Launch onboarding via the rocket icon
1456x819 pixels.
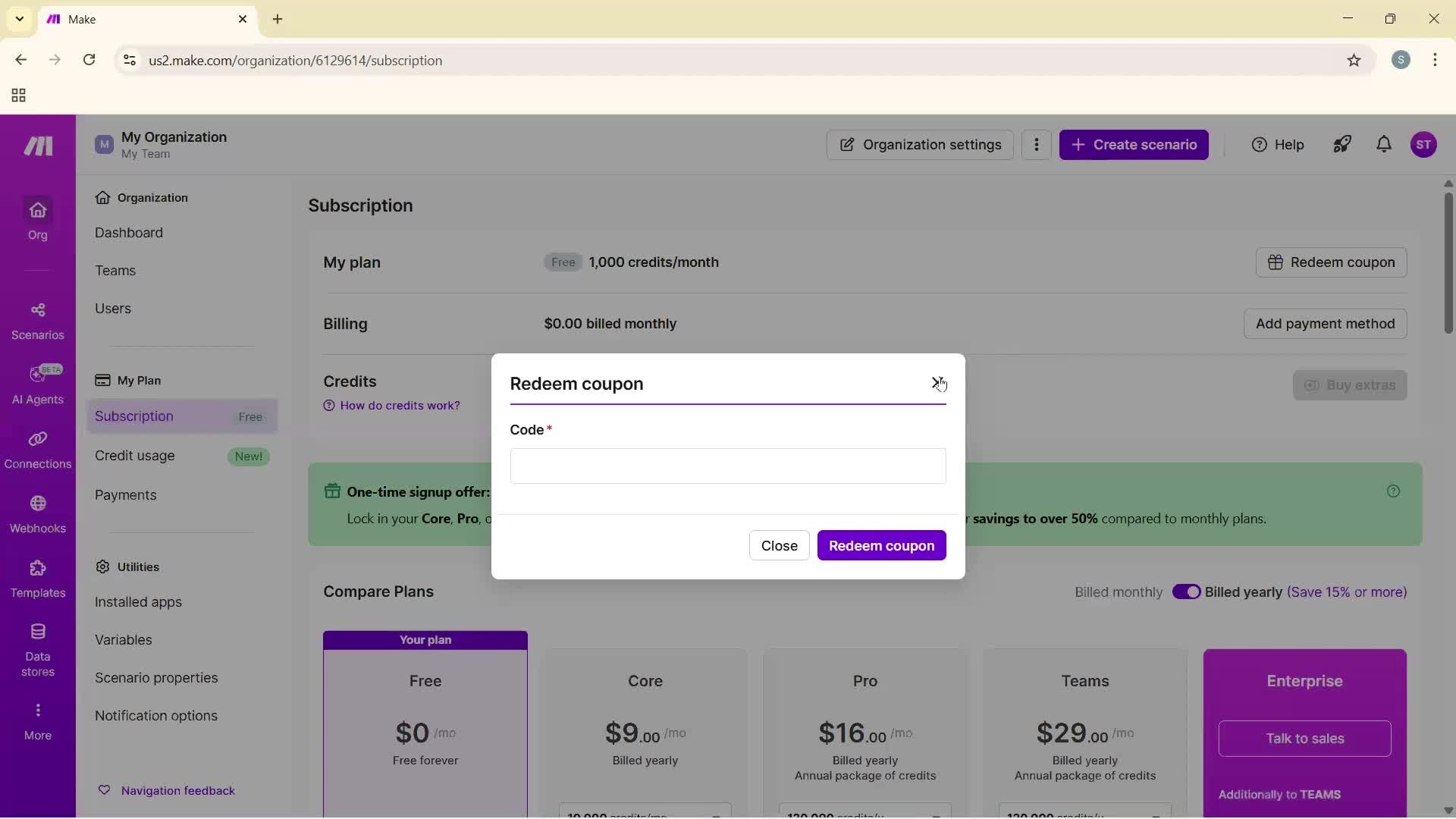[1342, 144]
